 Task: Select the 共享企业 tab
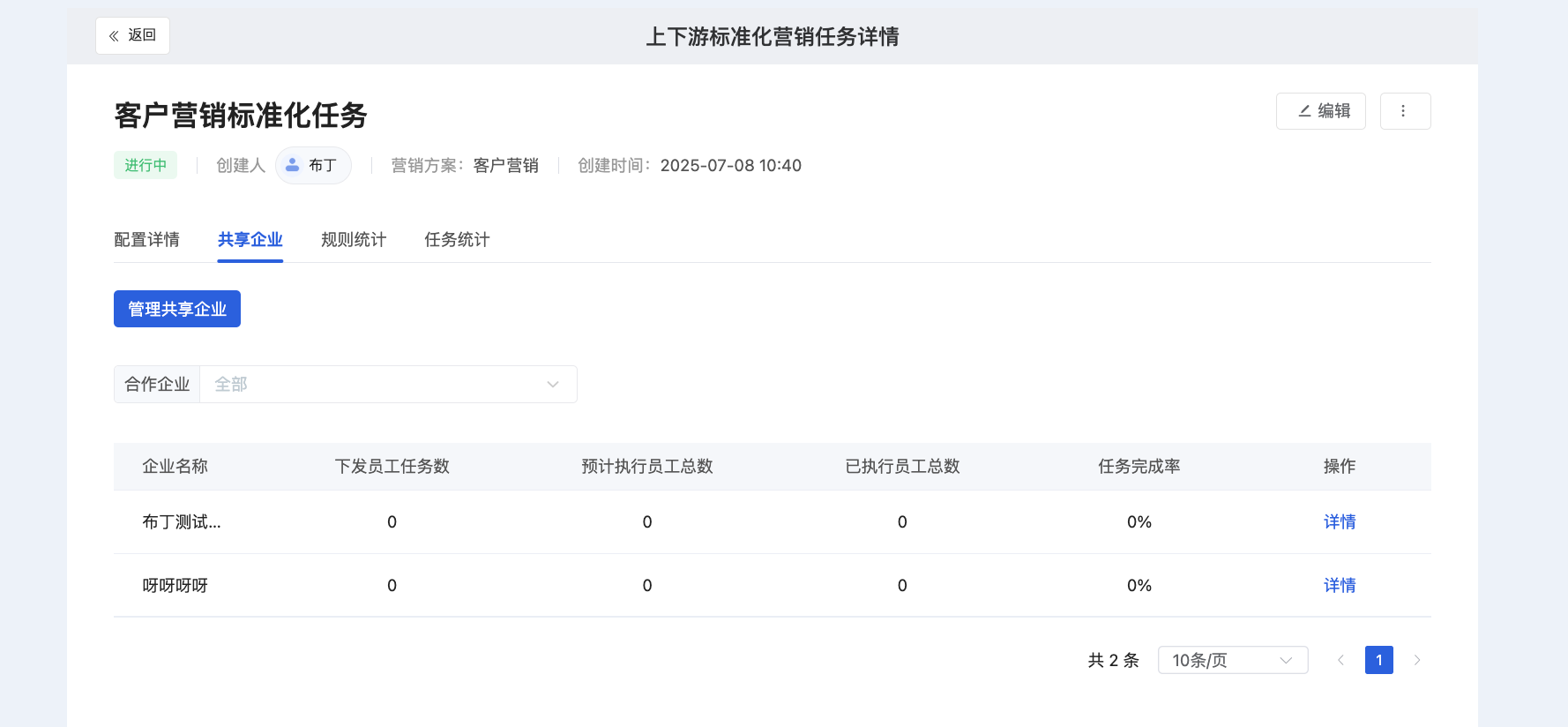250,239
